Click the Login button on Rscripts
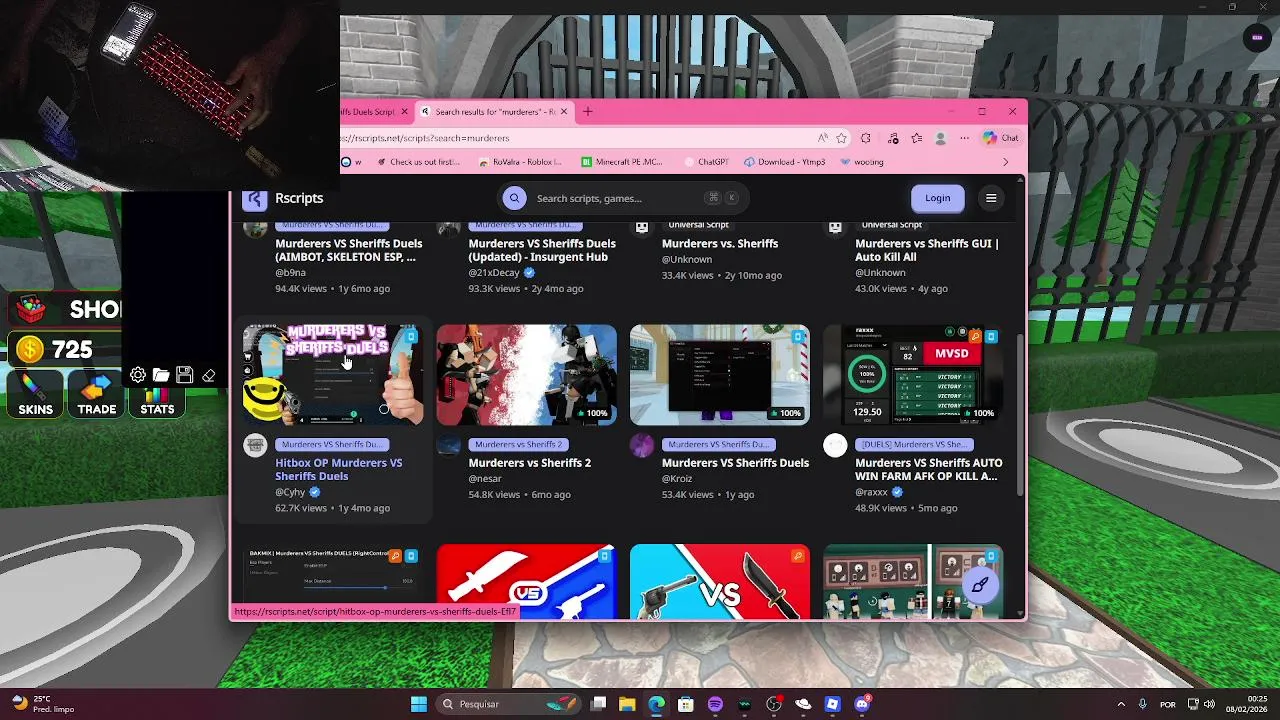Image resolution: width=1280 pixels, height=720 pixels. coord(937,198)
